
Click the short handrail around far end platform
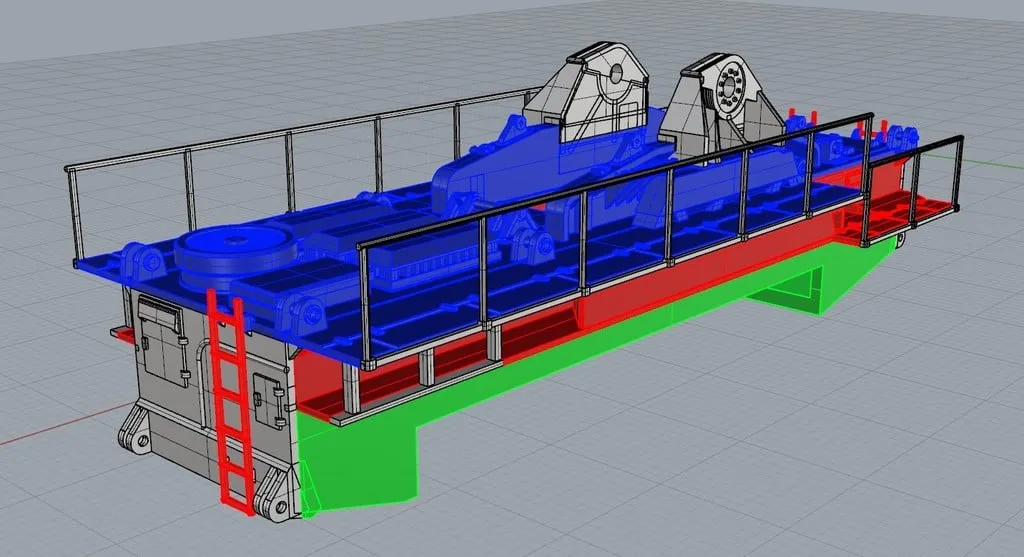click(x=912, y=189)
